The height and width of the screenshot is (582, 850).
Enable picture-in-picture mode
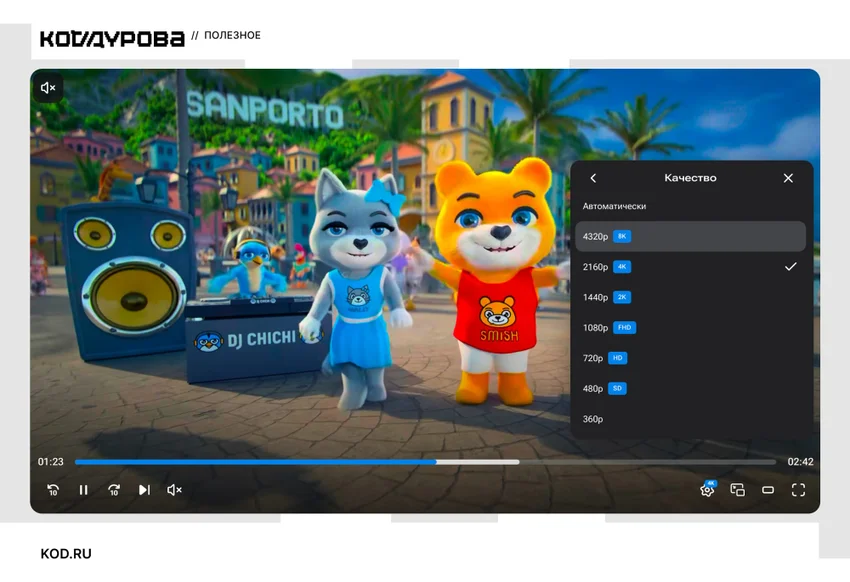coord(737,490)
